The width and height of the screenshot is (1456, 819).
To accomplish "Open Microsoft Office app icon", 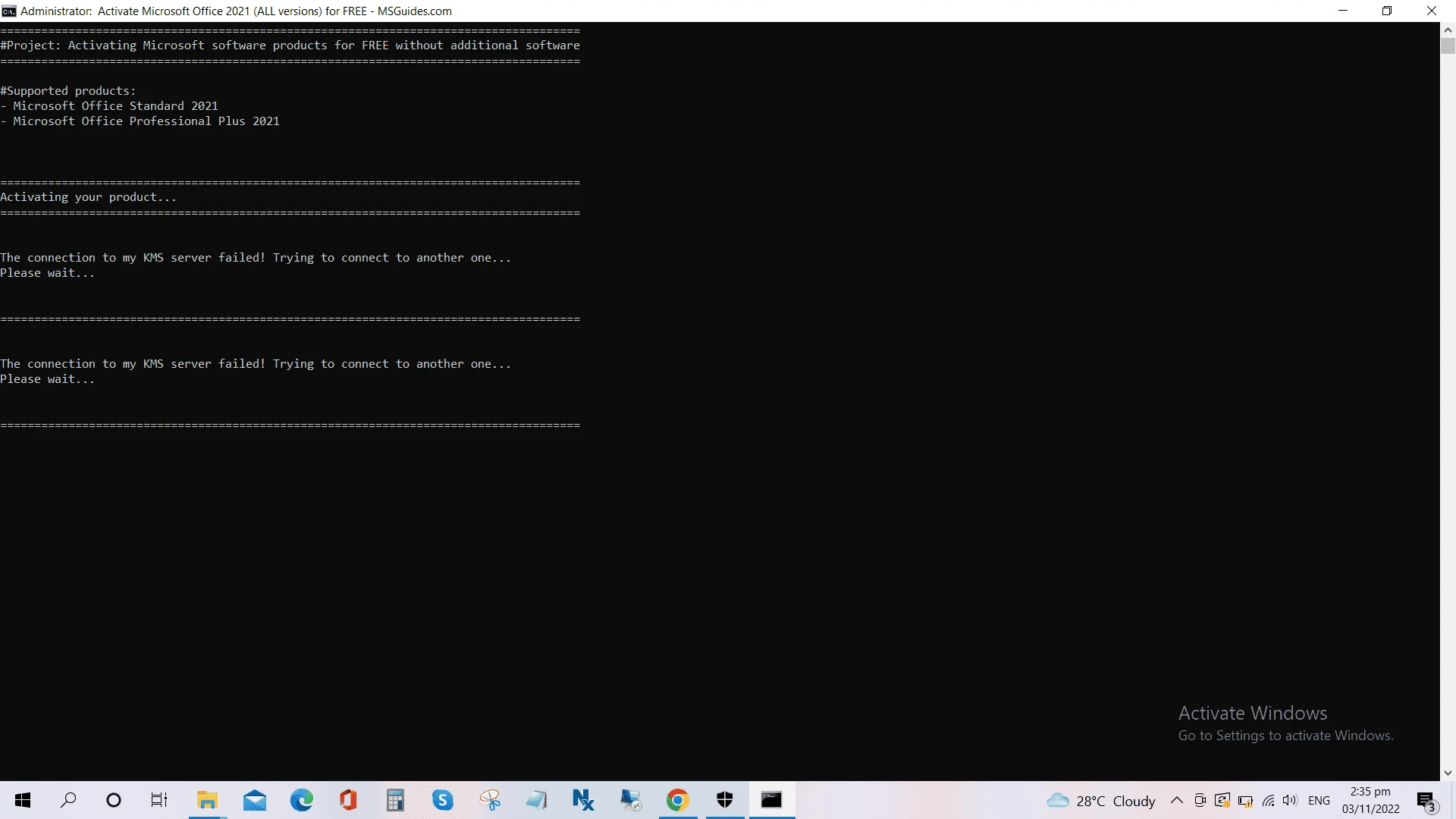I will 349,800.
